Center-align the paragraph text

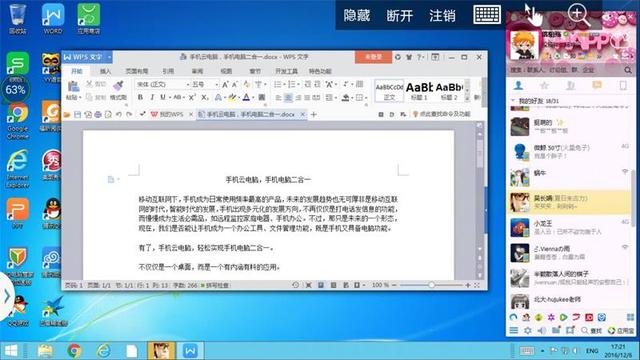pyautogui.click(x=288, y=98)
